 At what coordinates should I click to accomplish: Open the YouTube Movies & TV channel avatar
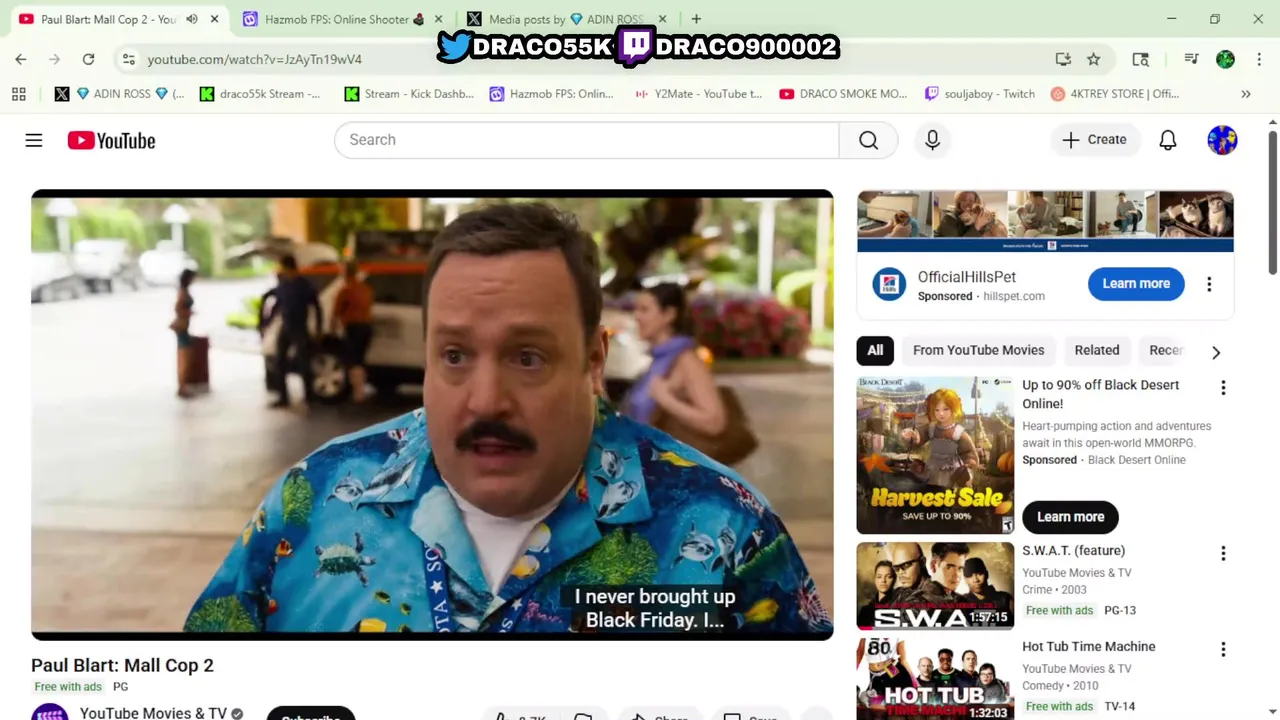pos(50,712)
